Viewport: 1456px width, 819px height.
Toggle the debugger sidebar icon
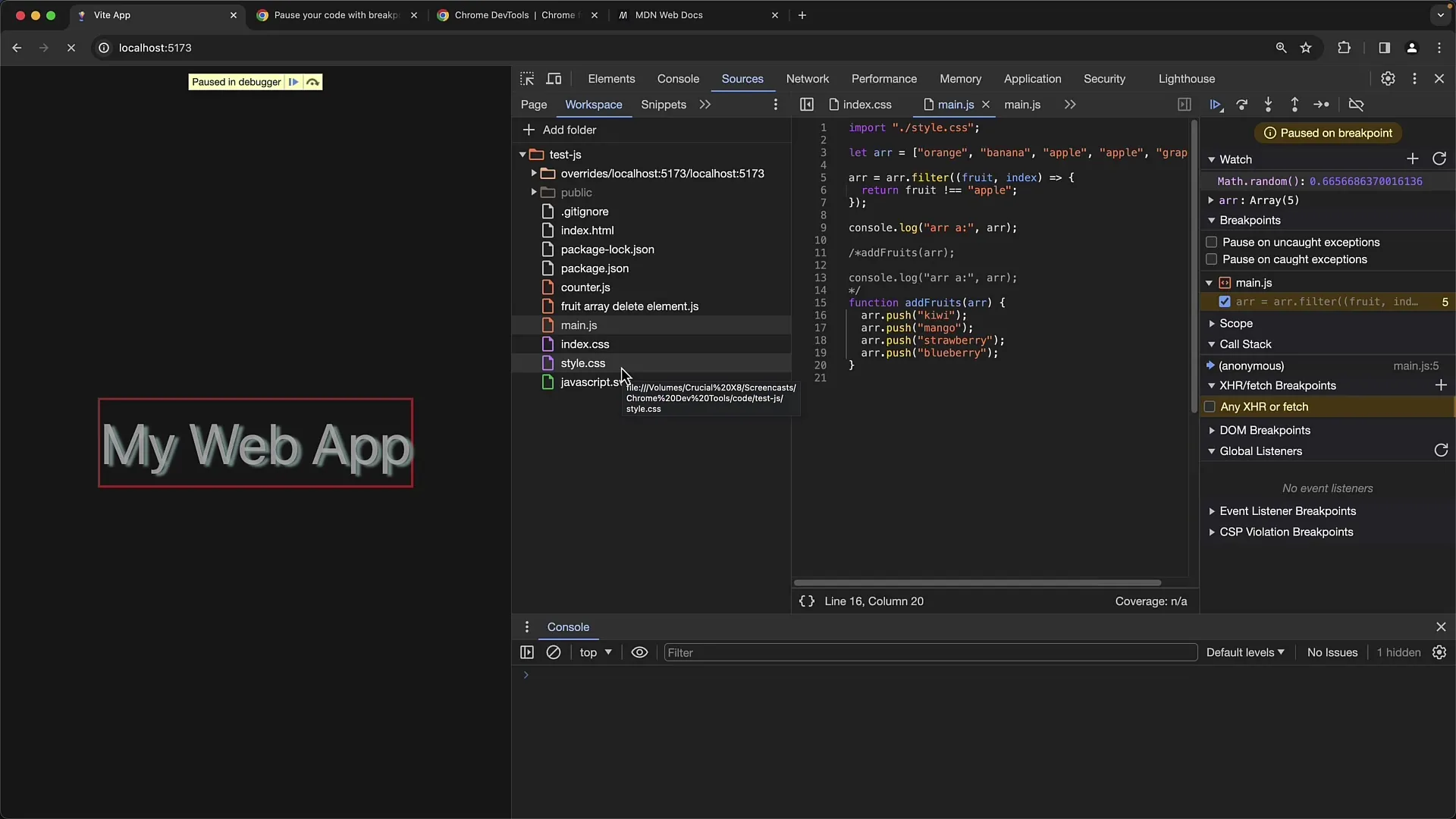click(1185, 105)
